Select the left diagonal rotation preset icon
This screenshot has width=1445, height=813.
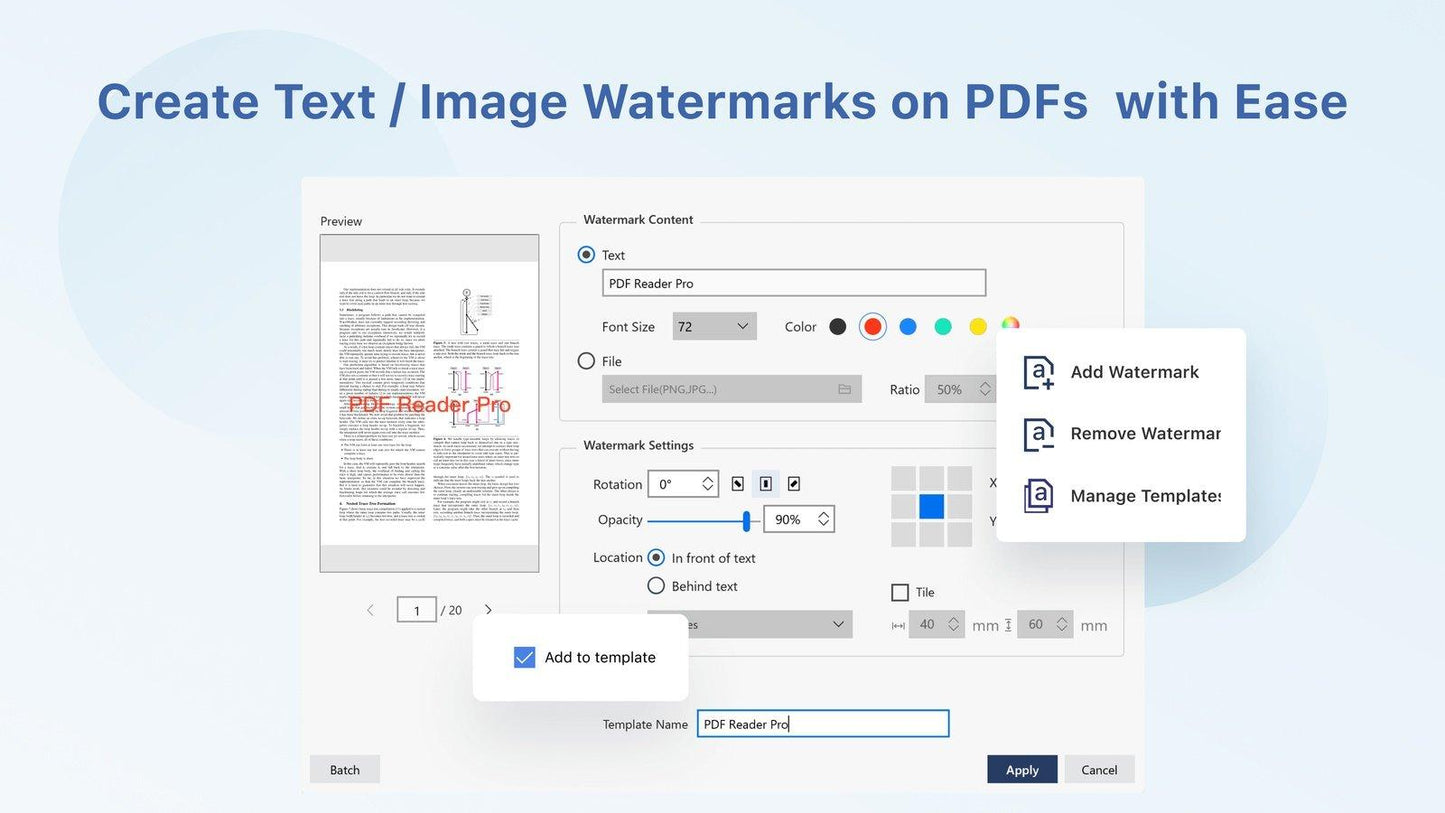click(738, 483)
